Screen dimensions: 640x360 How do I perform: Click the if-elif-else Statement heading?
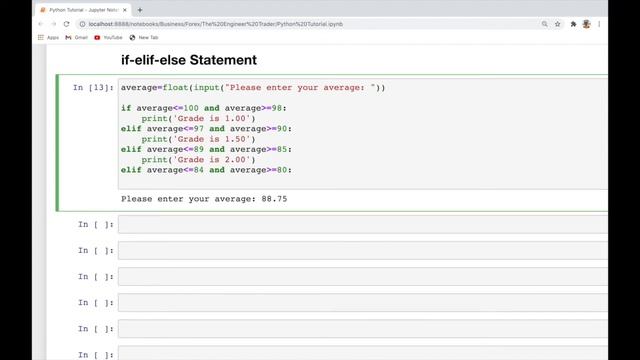[x=189, y=60]
